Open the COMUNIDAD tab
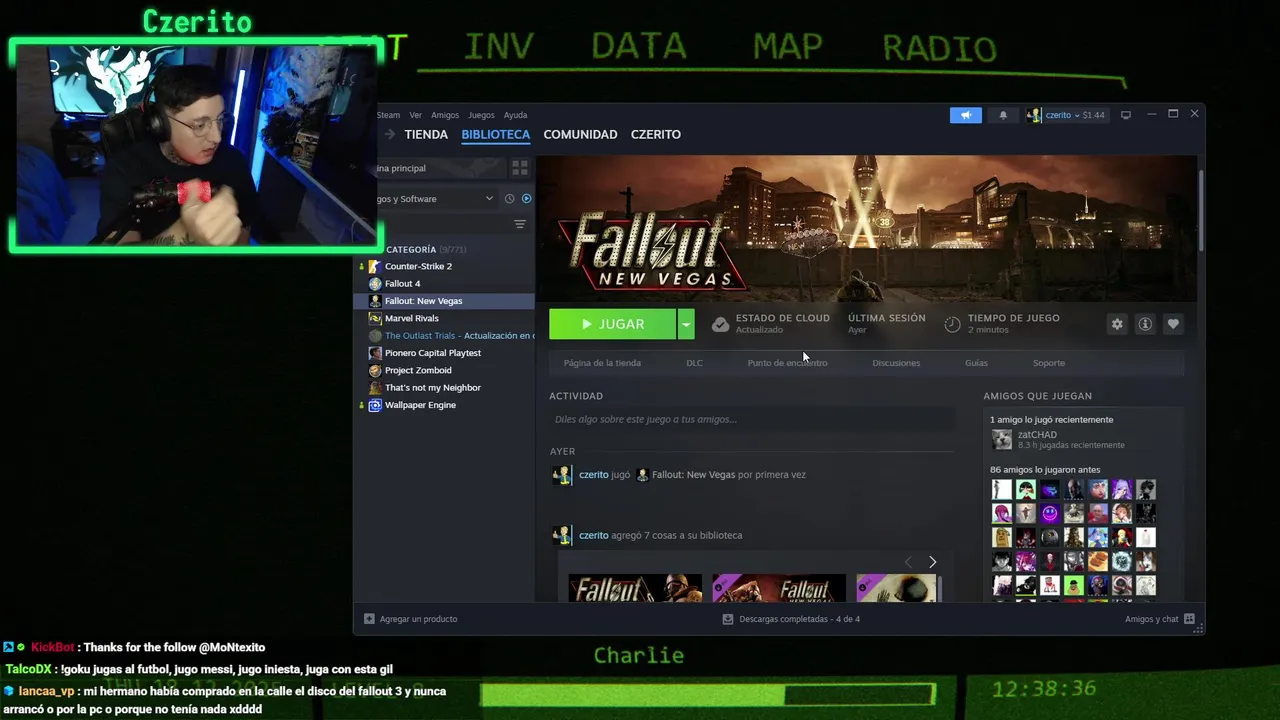 click(580, 134)
